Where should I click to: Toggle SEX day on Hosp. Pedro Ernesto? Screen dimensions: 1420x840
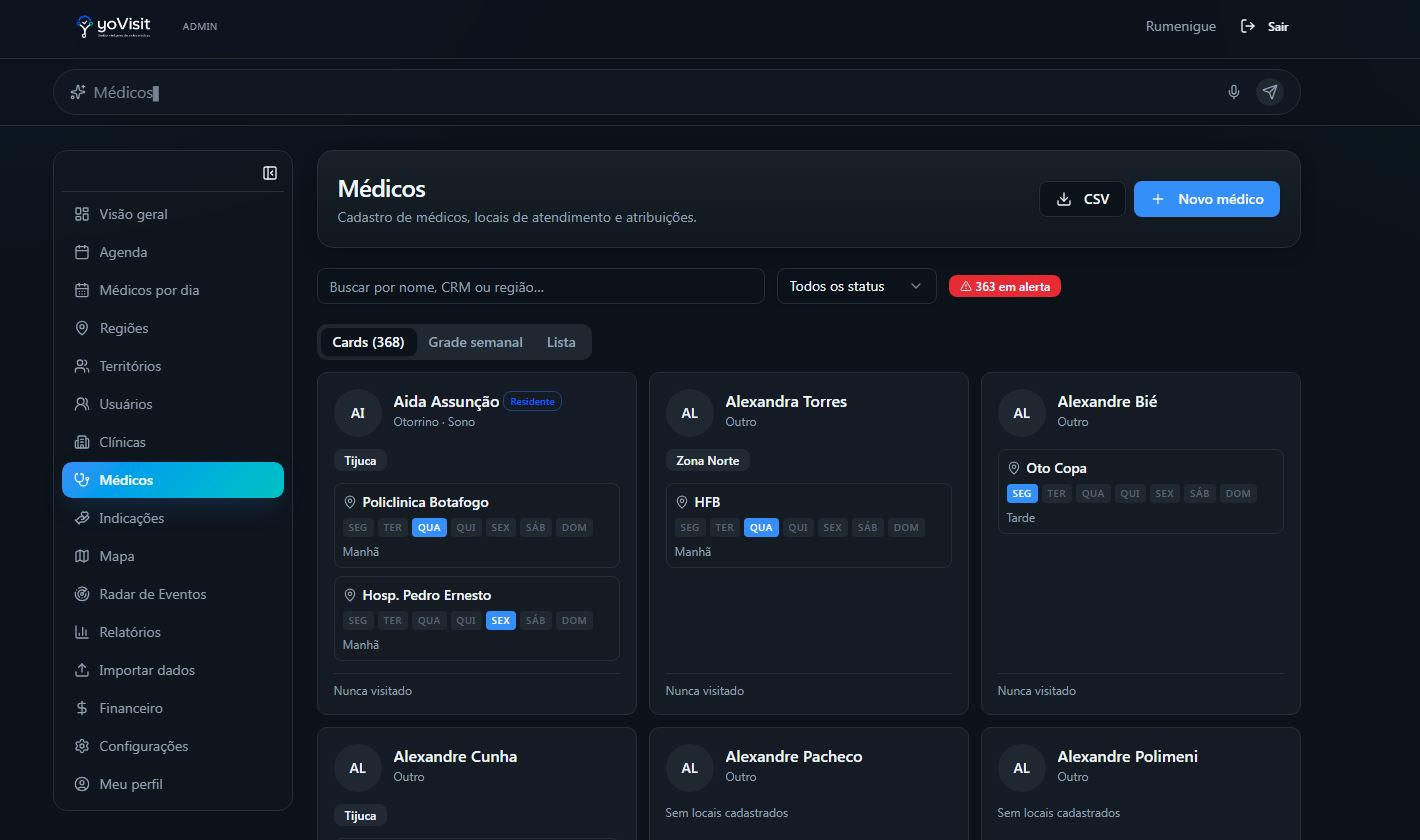[x=501, y=620]
